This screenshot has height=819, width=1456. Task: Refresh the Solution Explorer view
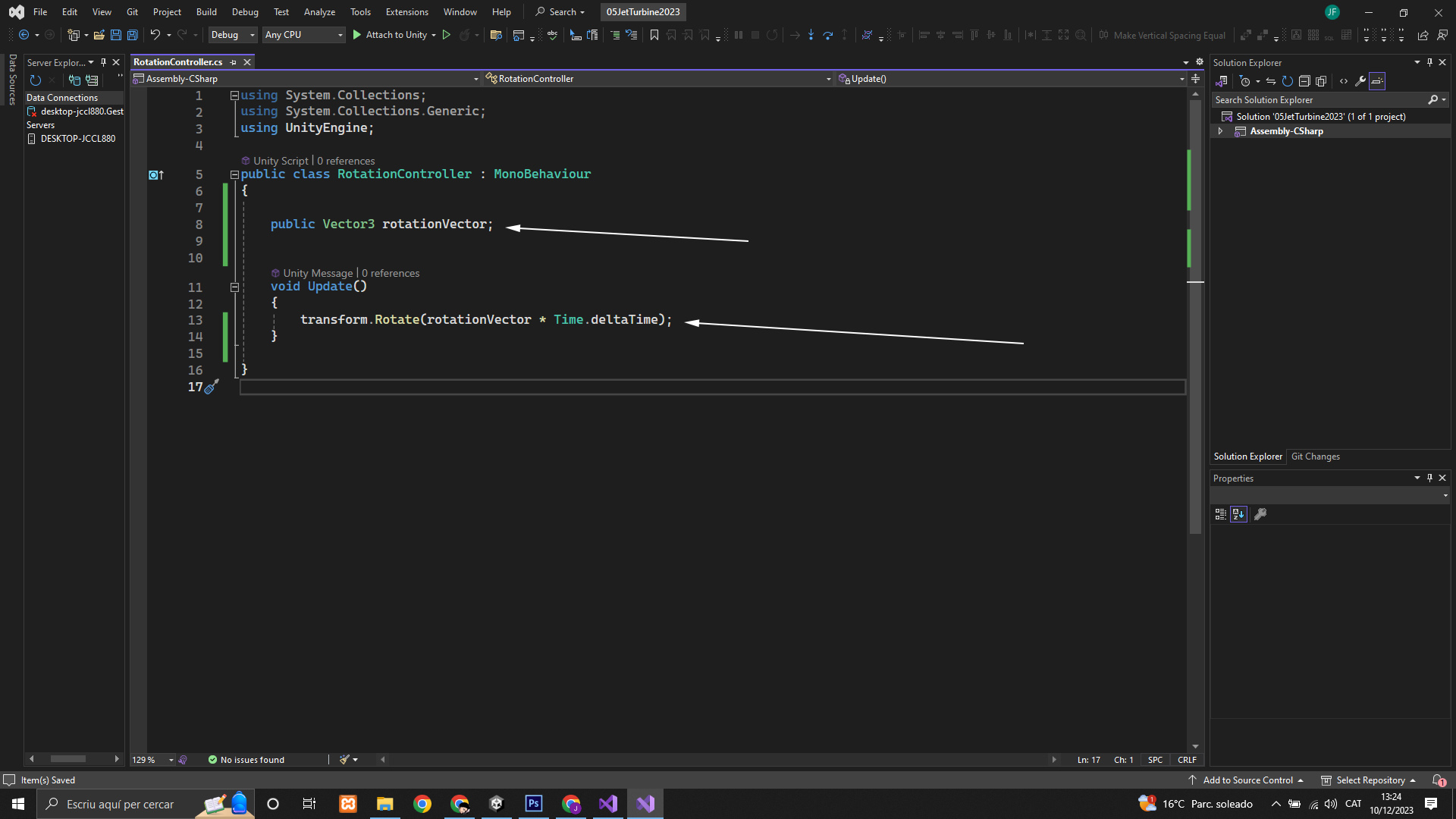(x=1288, y=81)
